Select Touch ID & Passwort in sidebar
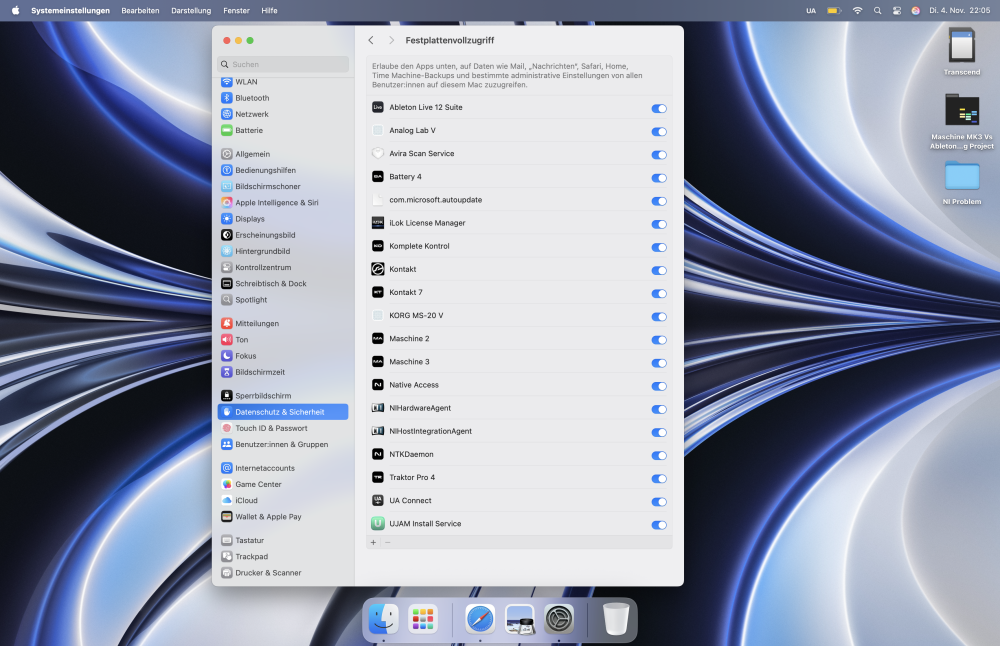 (271, 428)
